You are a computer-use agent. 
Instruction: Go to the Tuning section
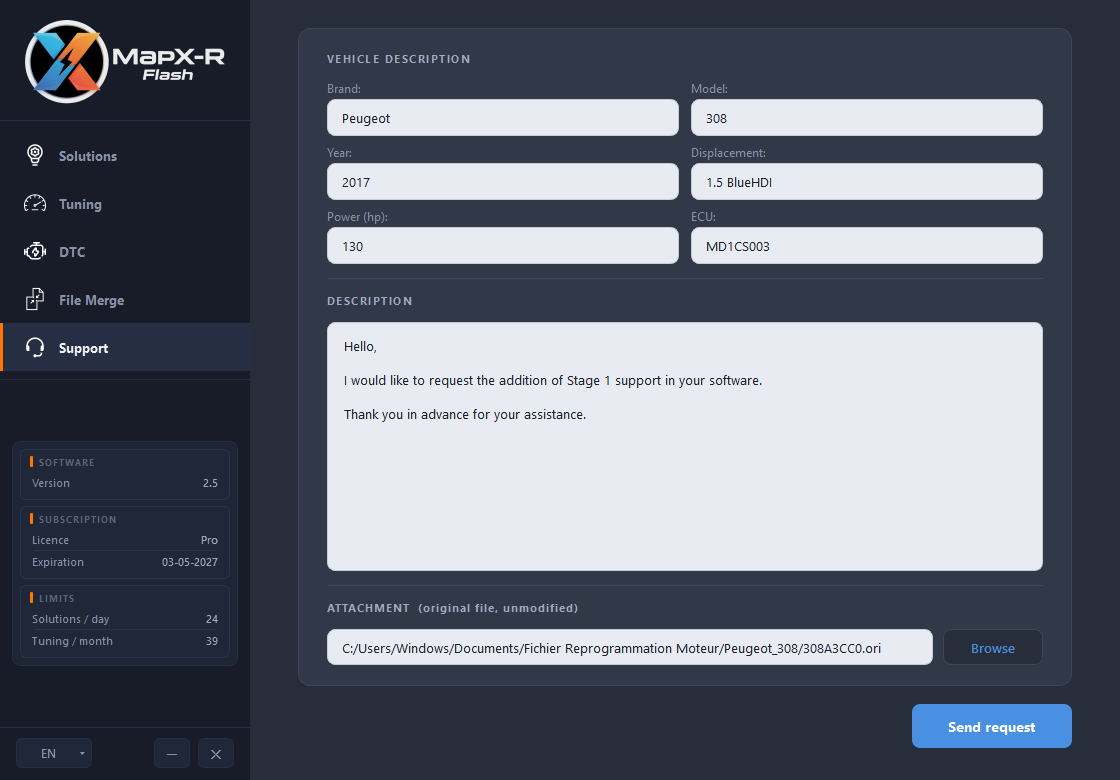pyautogui.click(x=125, y=204)
